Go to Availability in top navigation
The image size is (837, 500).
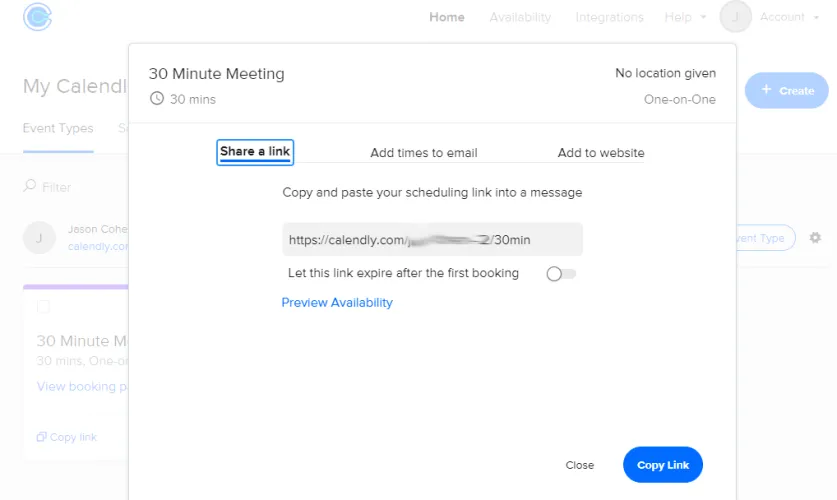(520, 17)
